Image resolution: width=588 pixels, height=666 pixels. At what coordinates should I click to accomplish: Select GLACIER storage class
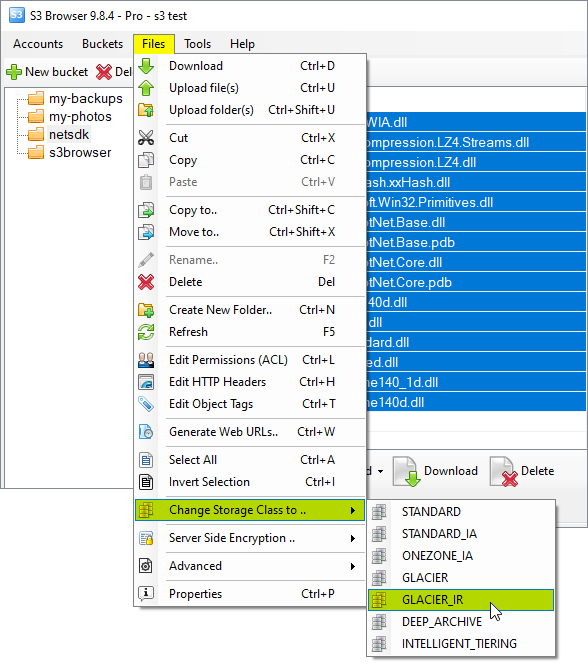(x=461, y=578)
